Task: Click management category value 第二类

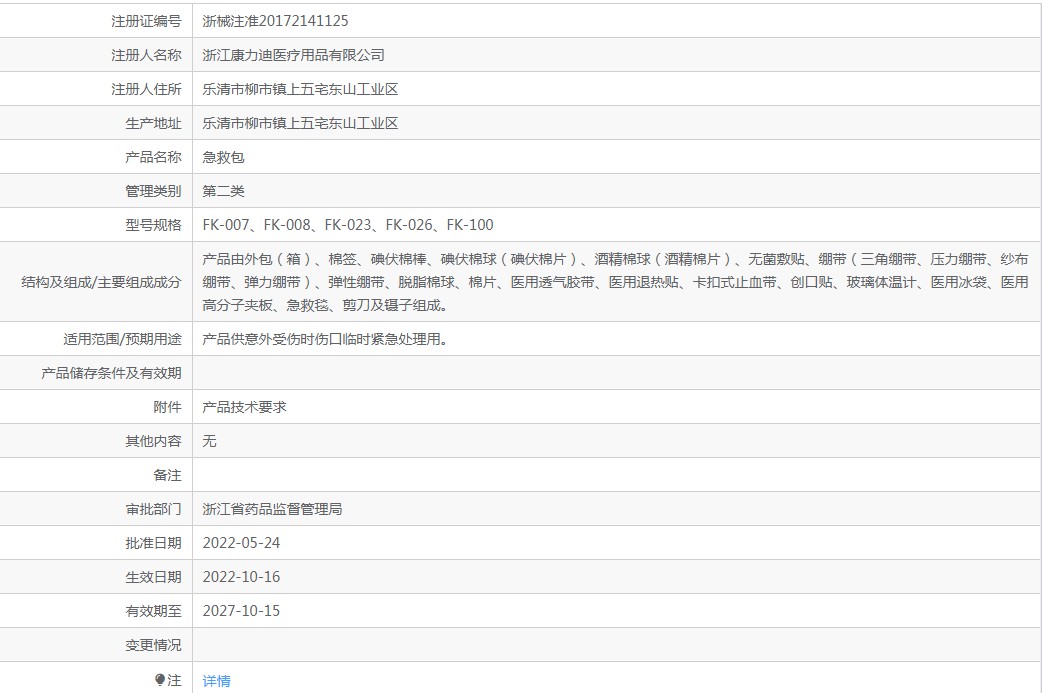Action: click(x=223, y=191)
